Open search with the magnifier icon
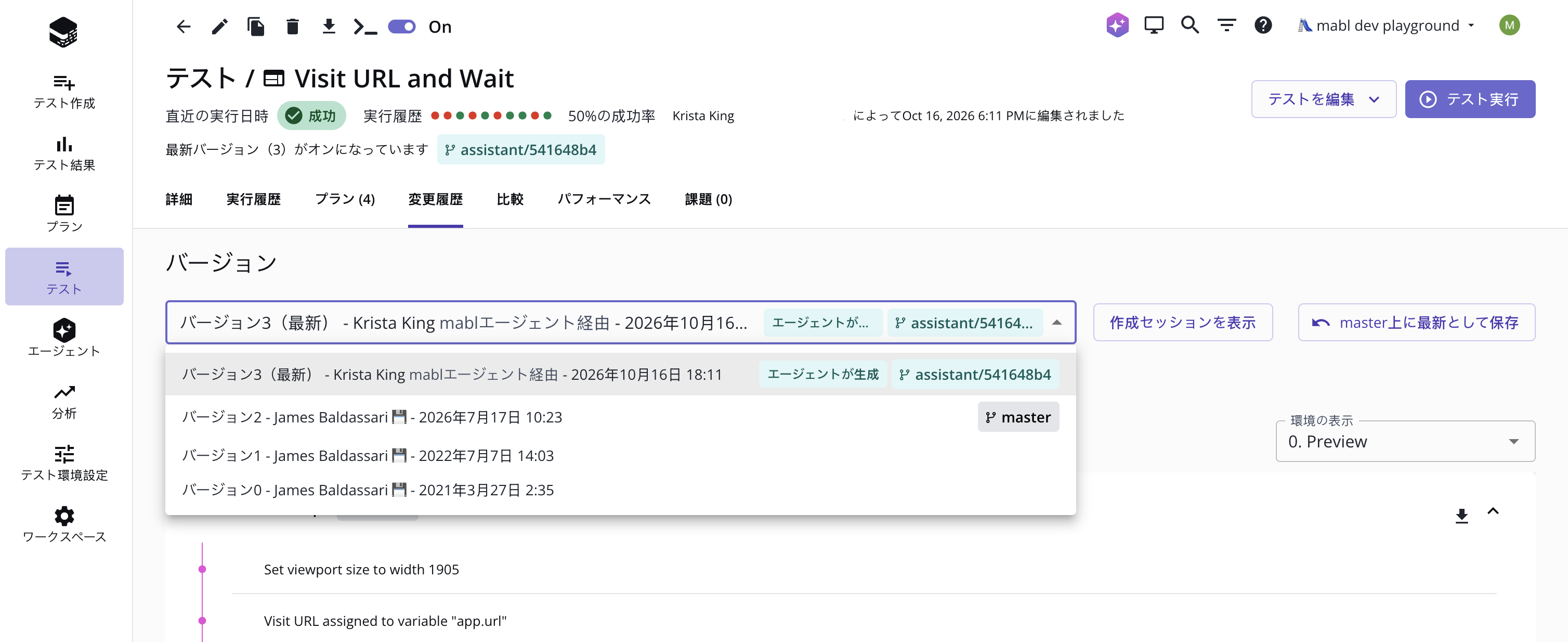This screenshot has height=642, width=1568. [x=1190, y=25]
